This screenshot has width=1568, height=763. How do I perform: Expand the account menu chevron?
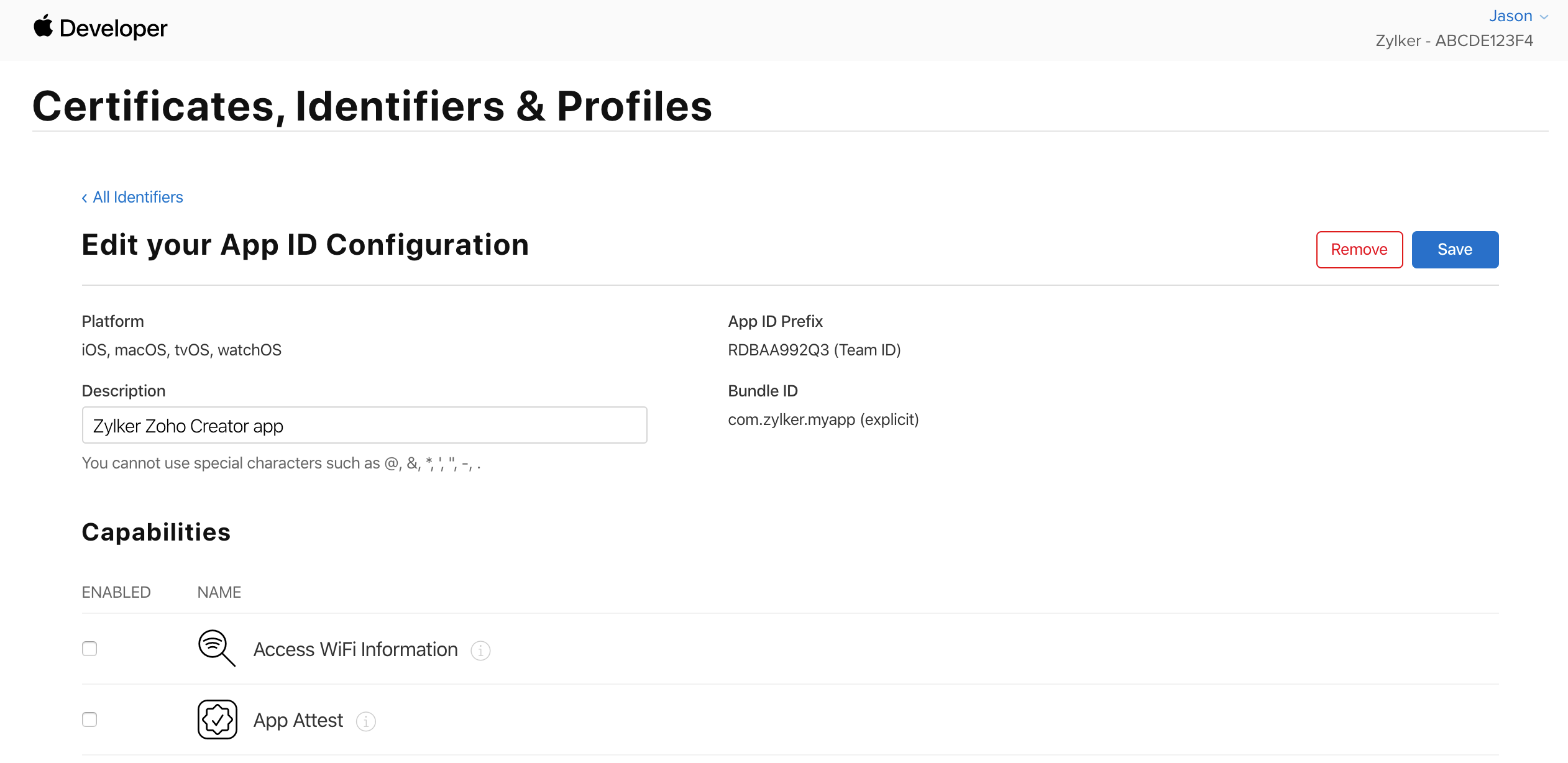1545,16
